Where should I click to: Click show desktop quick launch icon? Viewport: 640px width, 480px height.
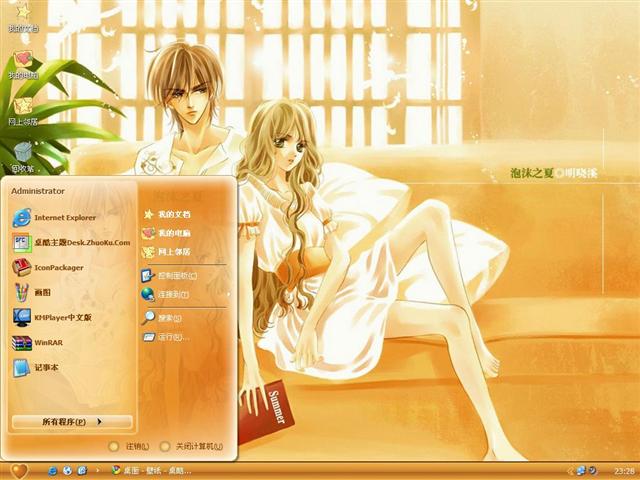[82, 471]
